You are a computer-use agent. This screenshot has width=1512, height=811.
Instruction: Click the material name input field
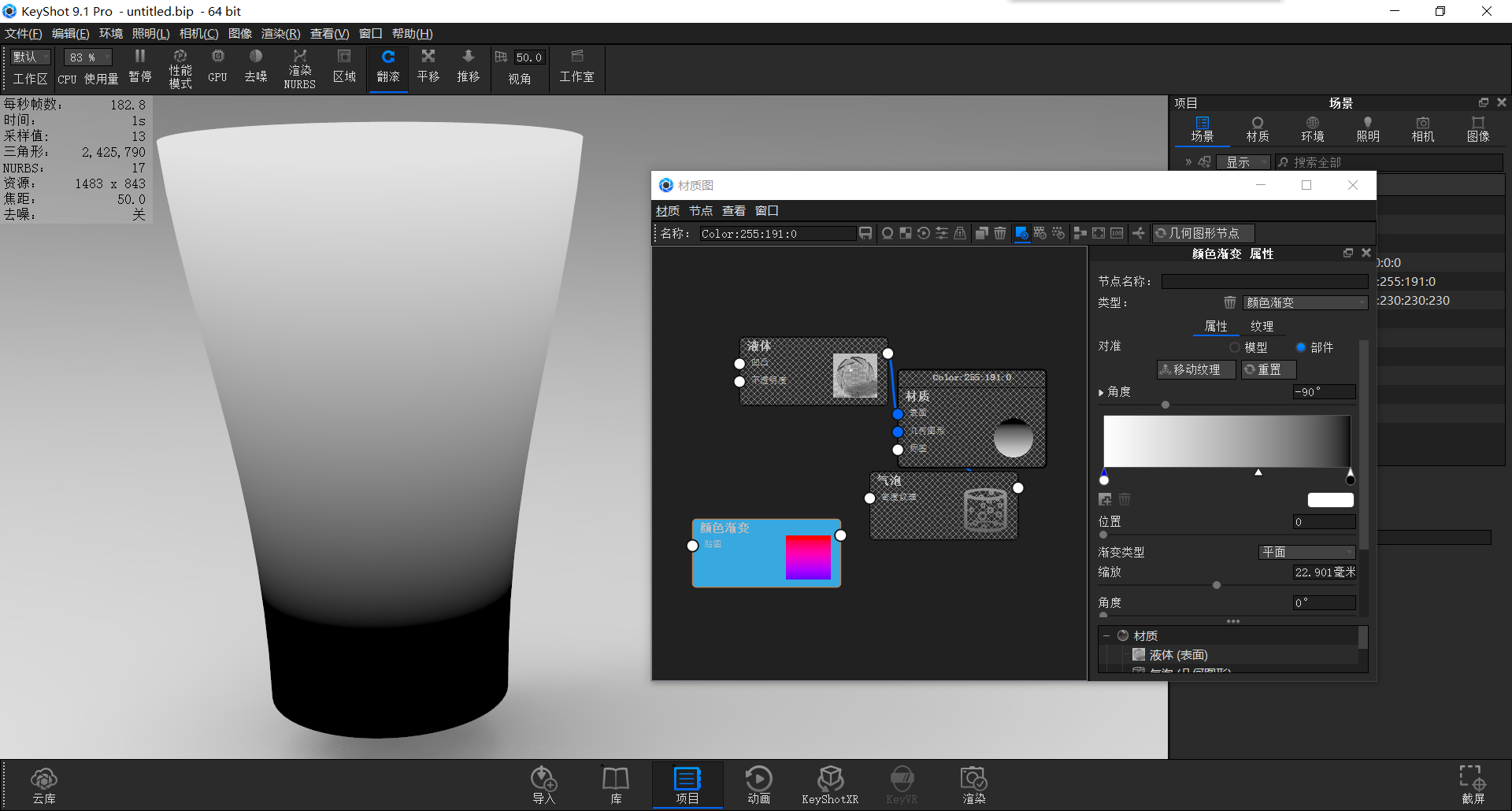pos(776,233)
